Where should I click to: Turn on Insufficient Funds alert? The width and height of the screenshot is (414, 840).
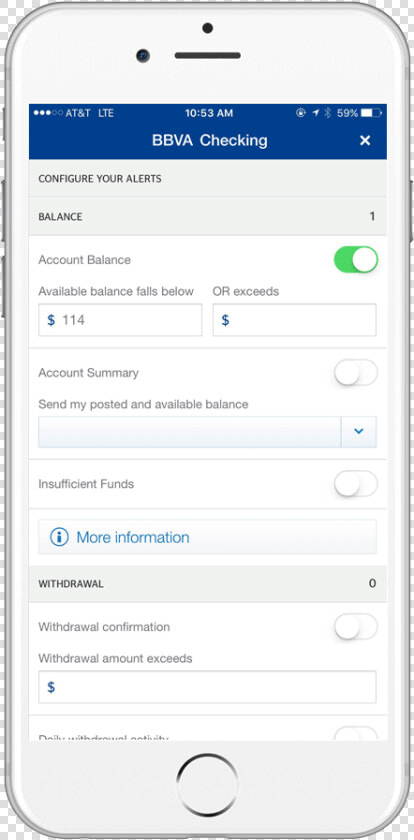coord(356,484)
